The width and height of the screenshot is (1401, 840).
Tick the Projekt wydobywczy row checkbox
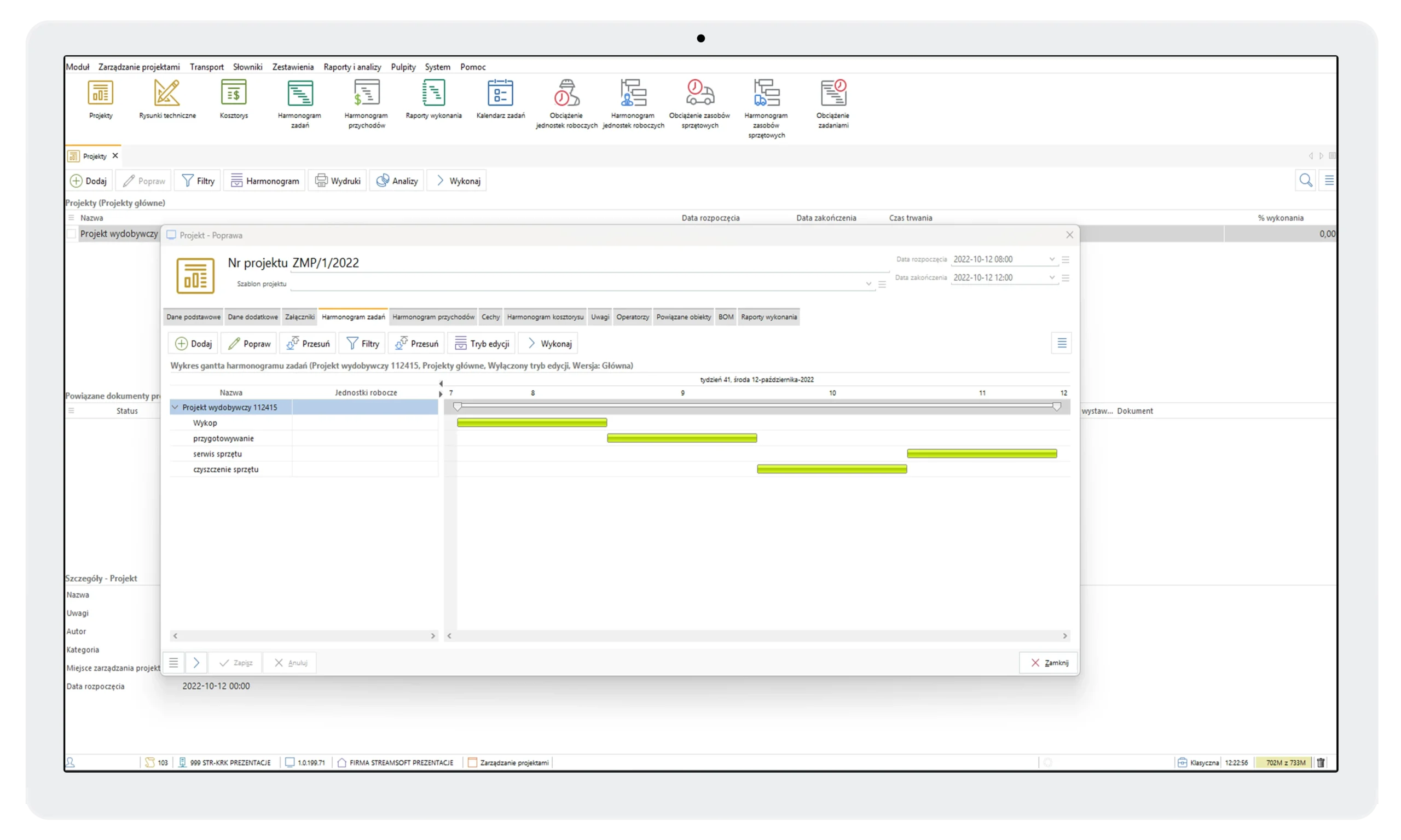pos(72,234)
